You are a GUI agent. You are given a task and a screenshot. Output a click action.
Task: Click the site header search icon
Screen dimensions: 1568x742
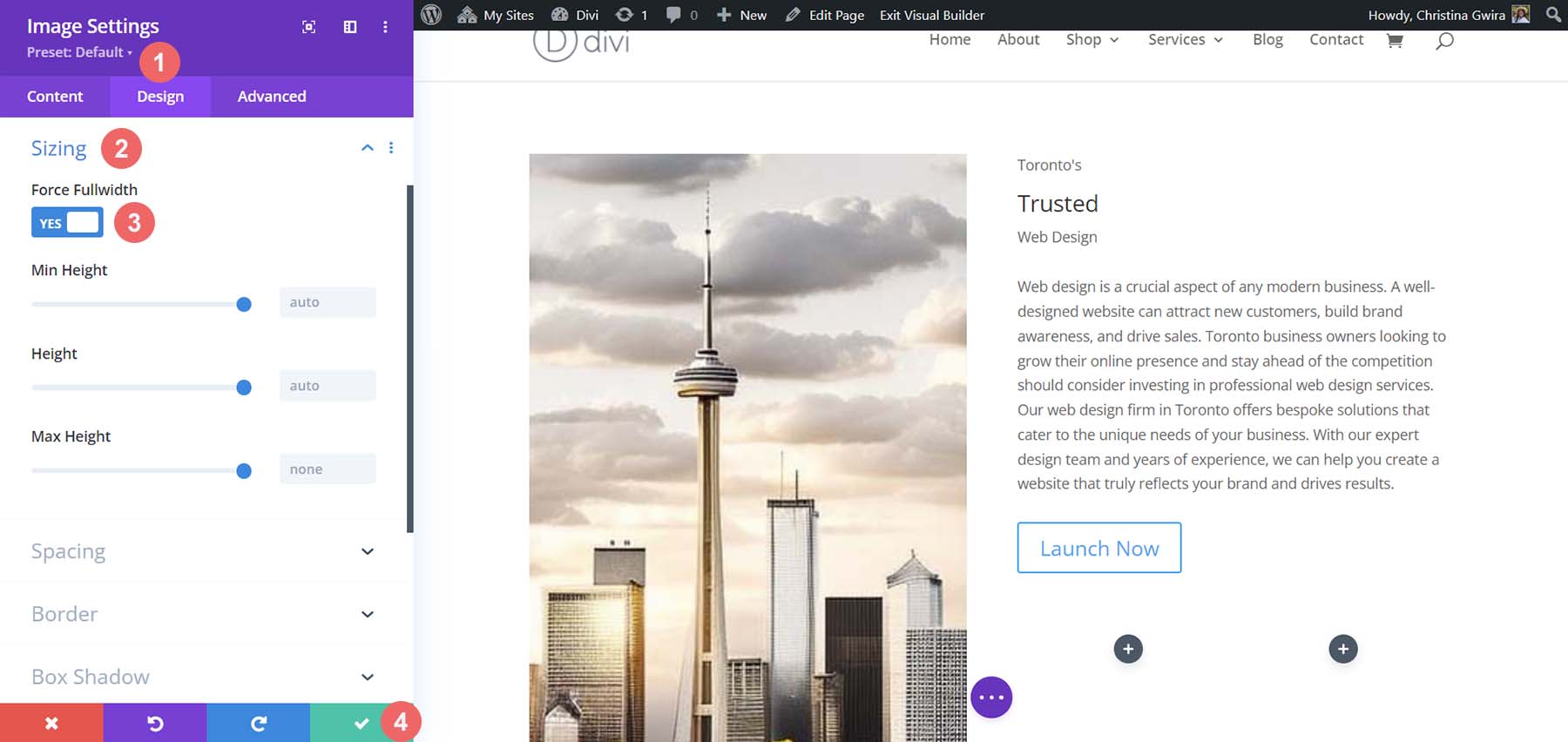[1444, 40]
